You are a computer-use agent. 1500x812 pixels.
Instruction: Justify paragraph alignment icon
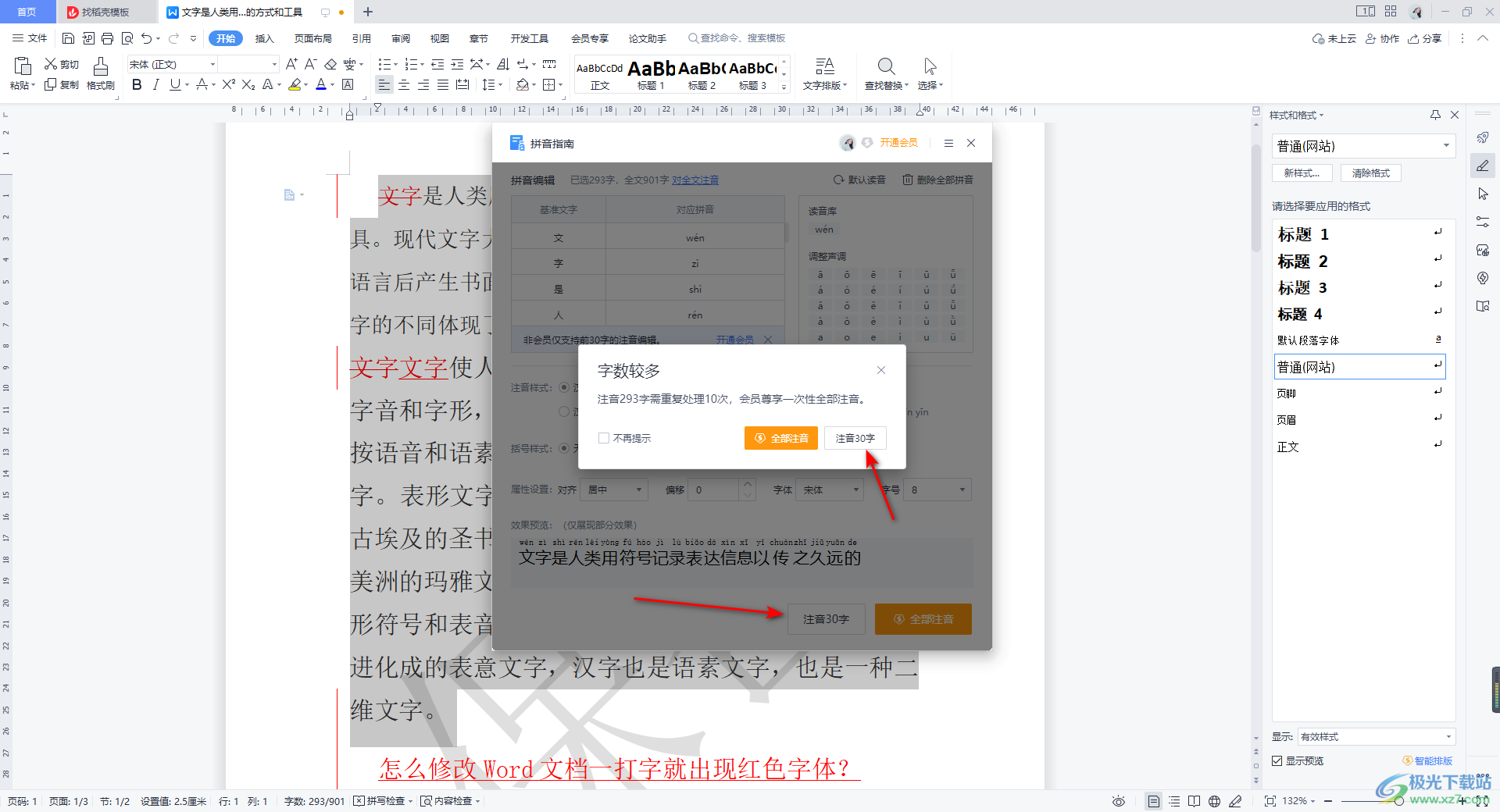442,84
